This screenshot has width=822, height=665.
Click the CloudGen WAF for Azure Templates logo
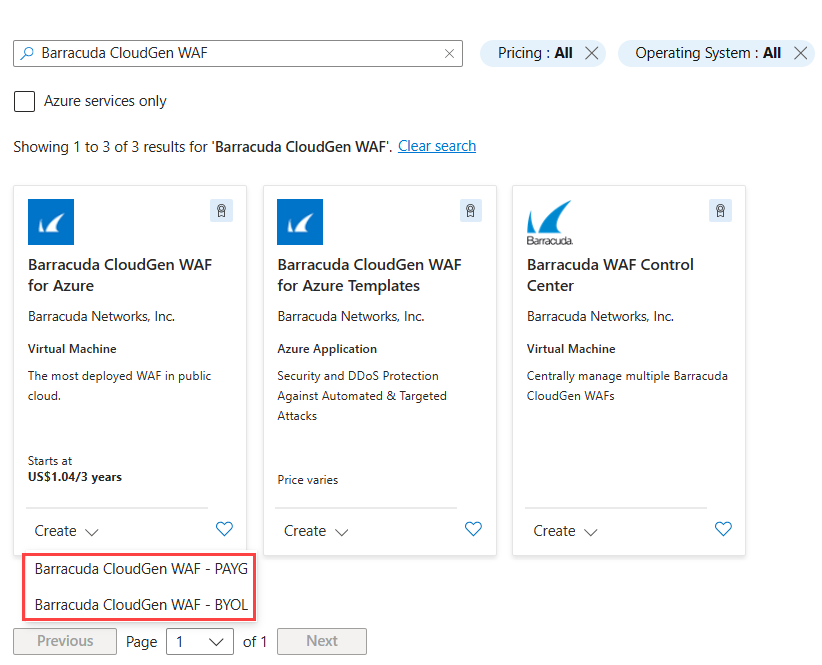(x=300, y=222)
